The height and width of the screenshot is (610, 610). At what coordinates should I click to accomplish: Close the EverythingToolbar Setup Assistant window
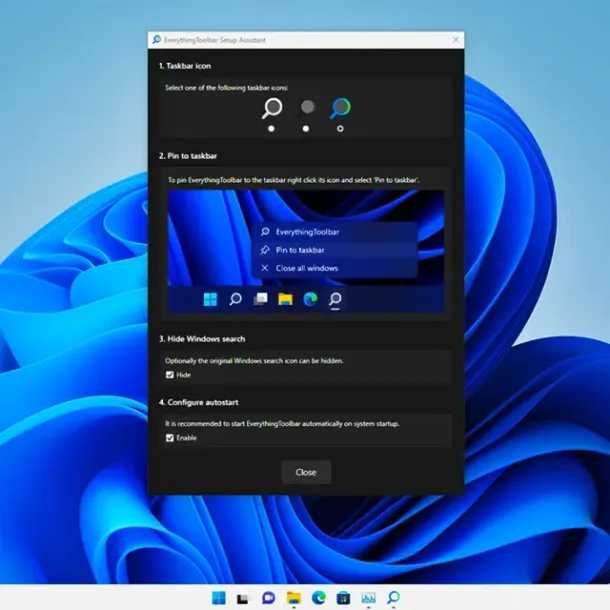click(456, 40)
